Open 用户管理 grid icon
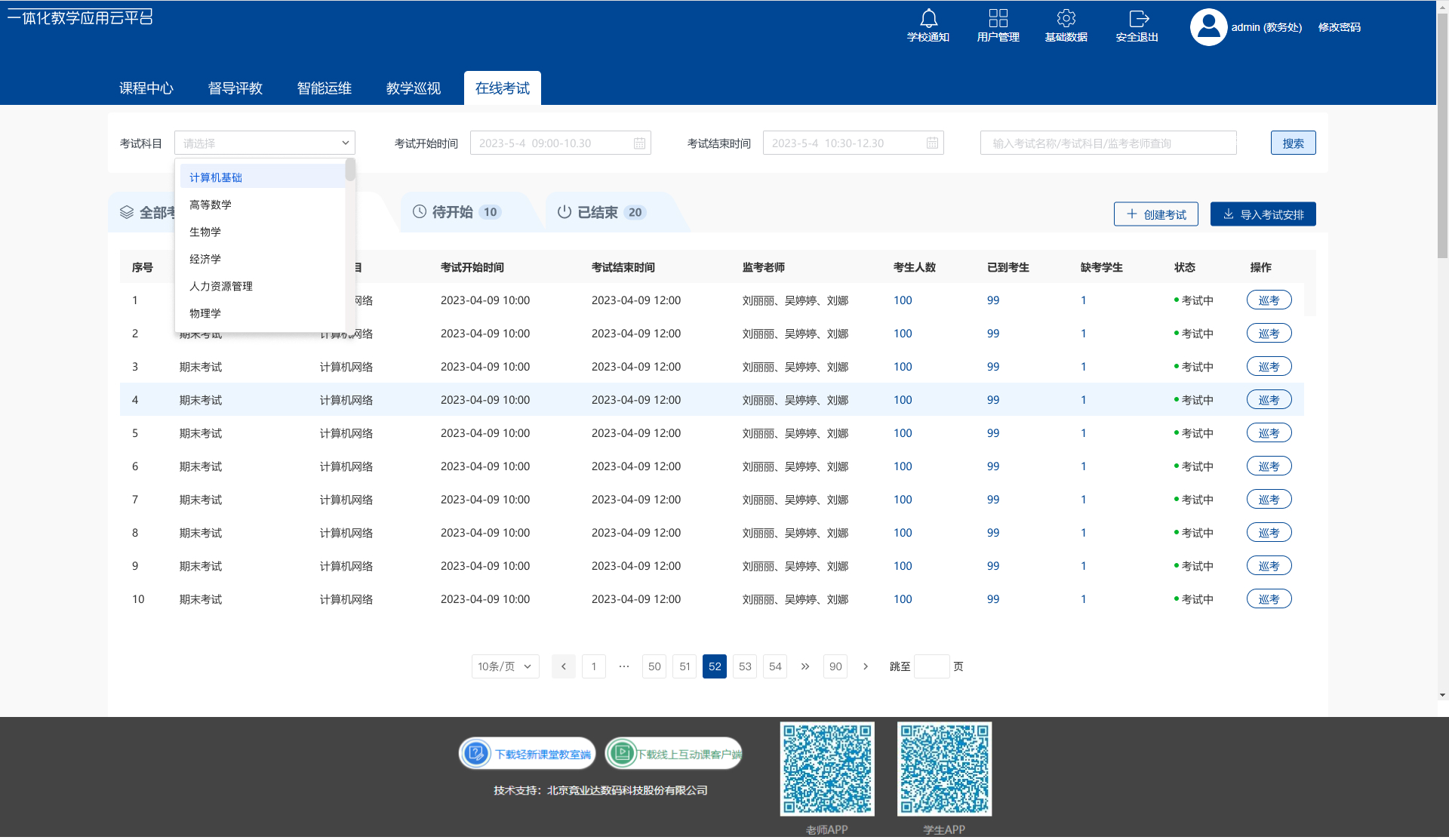The height and width of the screenshot is (840, 1449). (998, 18)
